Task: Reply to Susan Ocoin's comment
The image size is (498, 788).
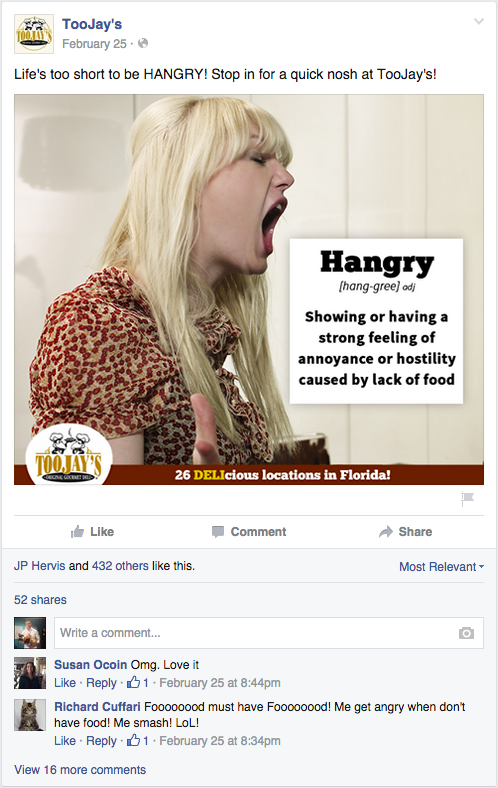Action: [101, 682]
